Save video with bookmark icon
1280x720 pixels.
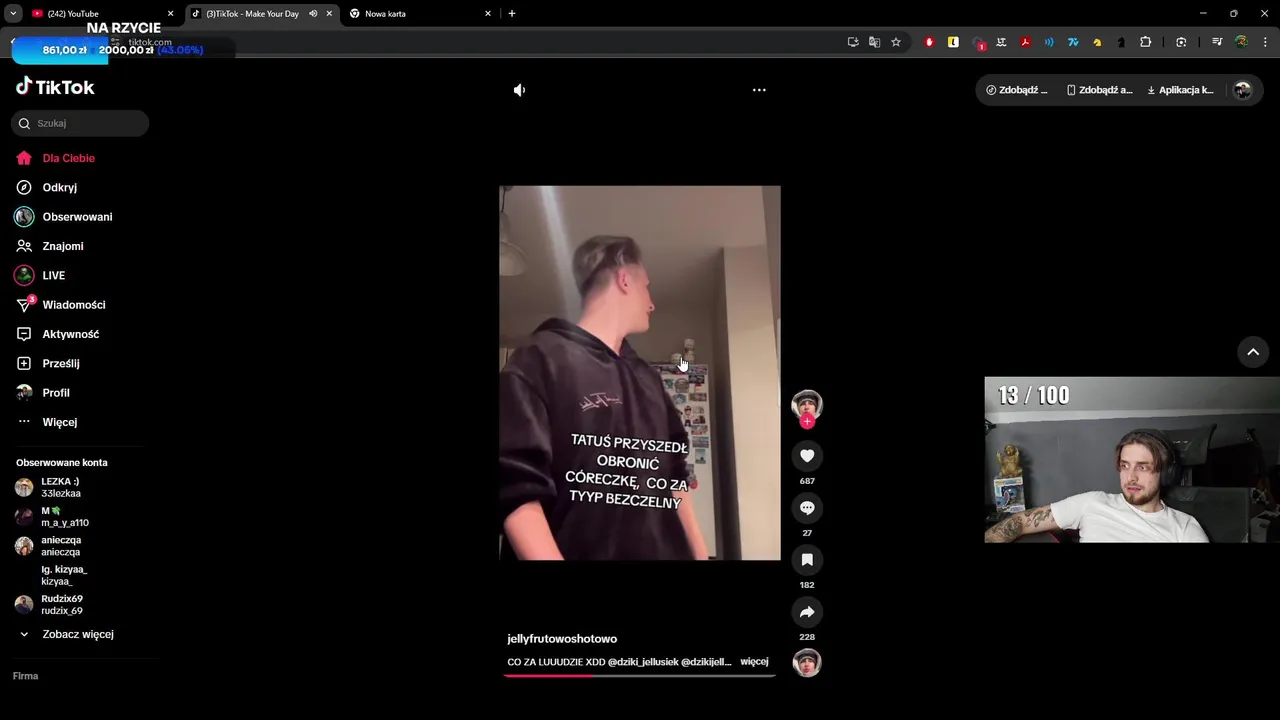click(x=807, y=560)
